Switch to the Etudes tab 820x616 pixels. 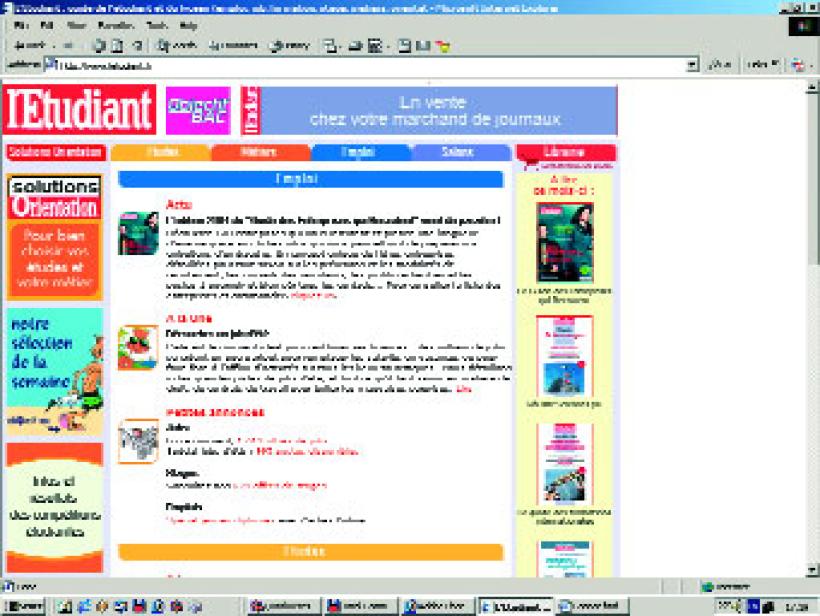(x=161, y=152)
